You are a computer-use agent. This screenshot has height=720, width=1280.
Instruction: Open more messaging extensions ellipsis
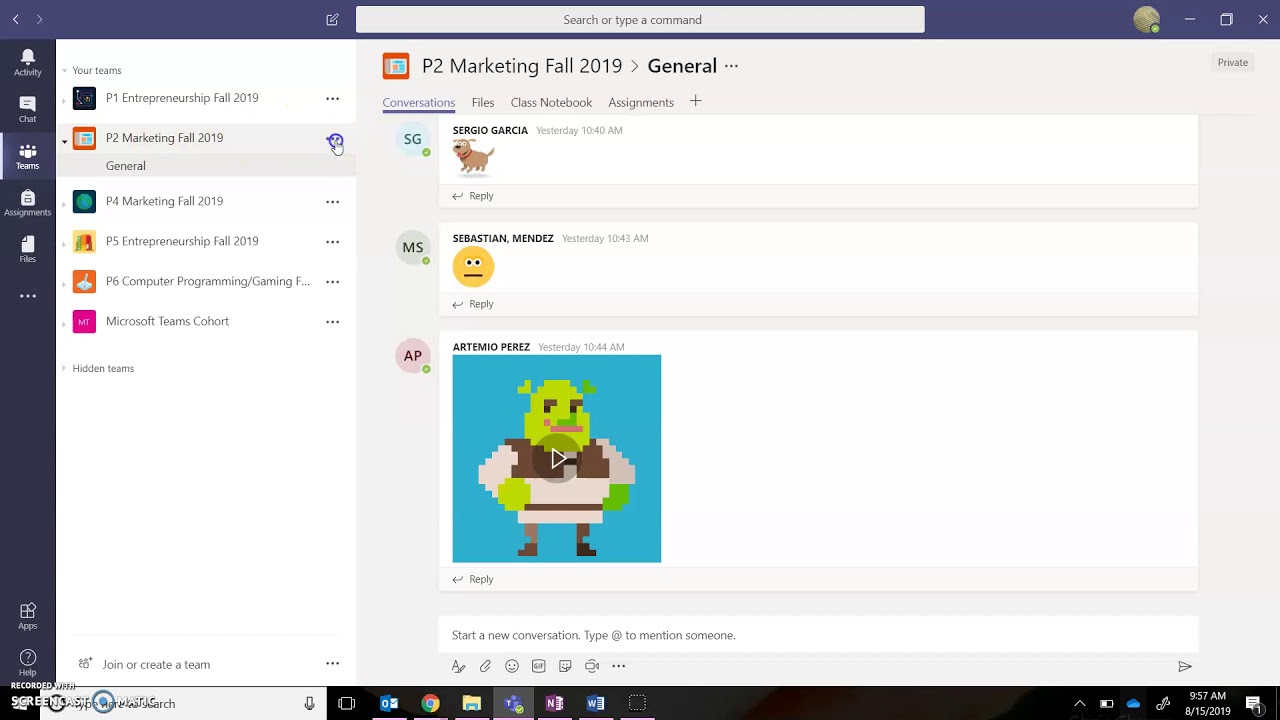pos(619,666)
